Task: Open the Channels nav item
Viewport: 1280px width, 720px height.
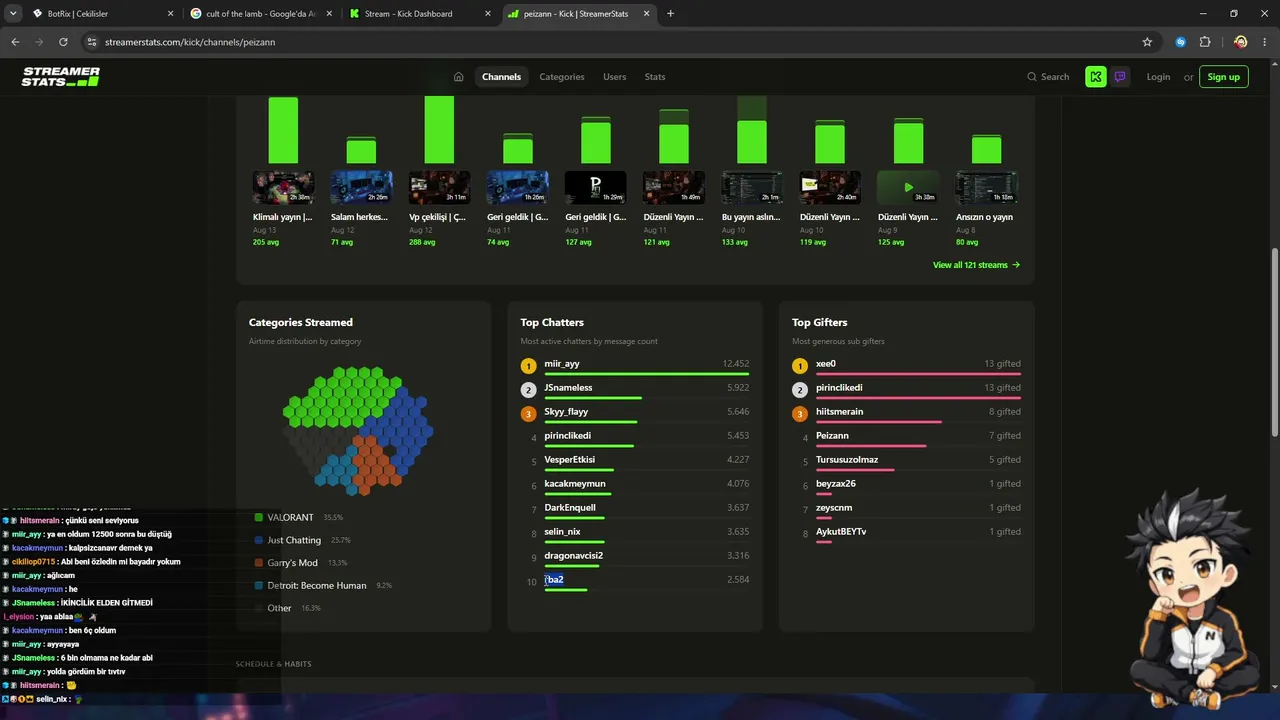Action: (501, 77)
